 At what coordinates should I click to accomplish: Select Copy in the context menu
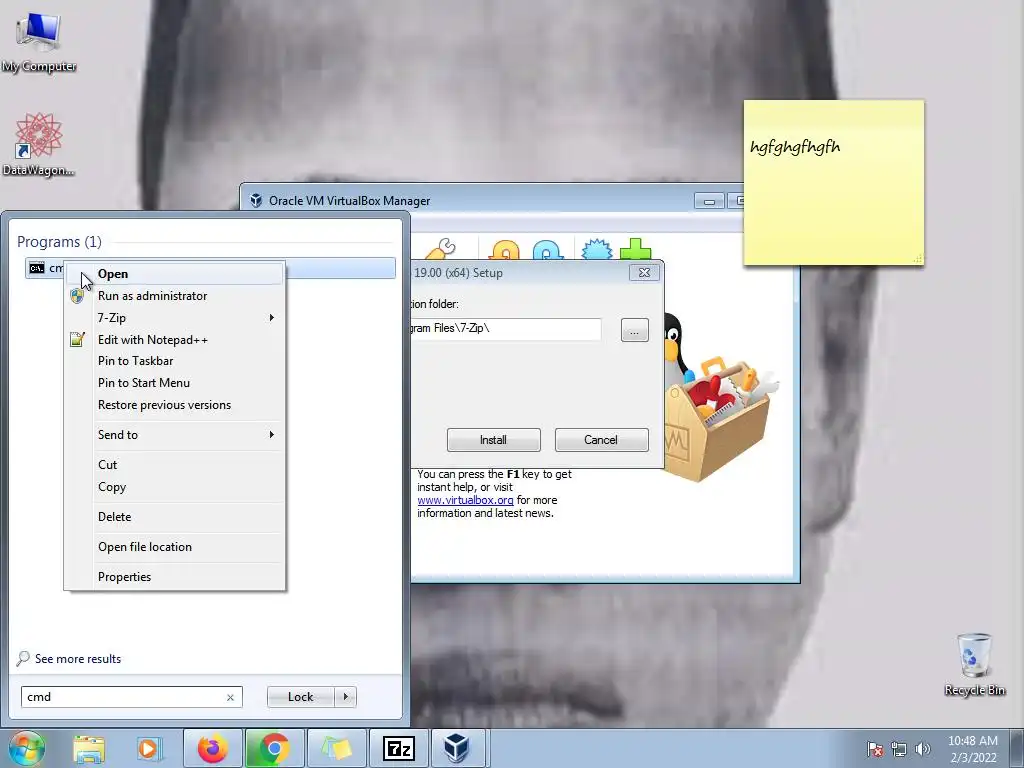pyautogui.click(x=174, y=487)
